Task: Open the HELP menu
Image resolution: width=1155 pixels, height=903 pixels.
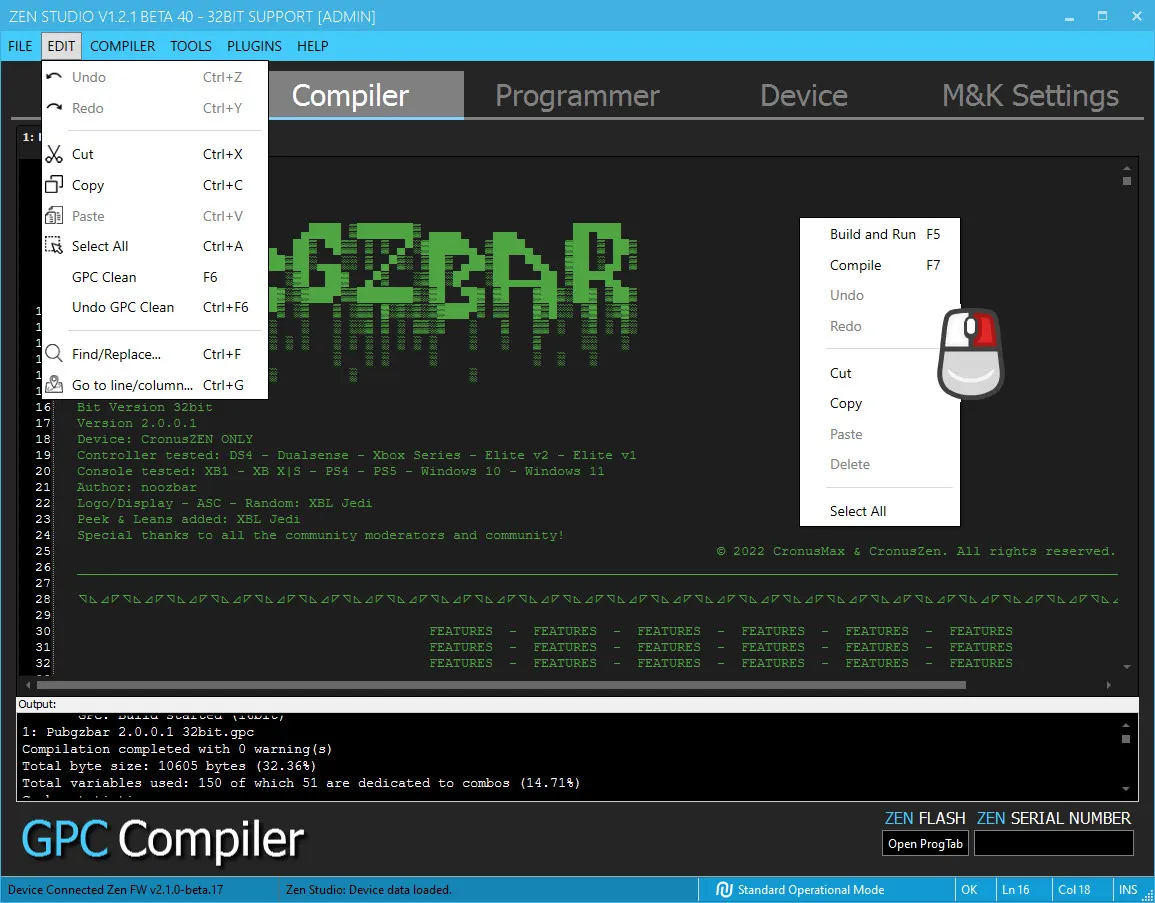Action: point(312,46)
